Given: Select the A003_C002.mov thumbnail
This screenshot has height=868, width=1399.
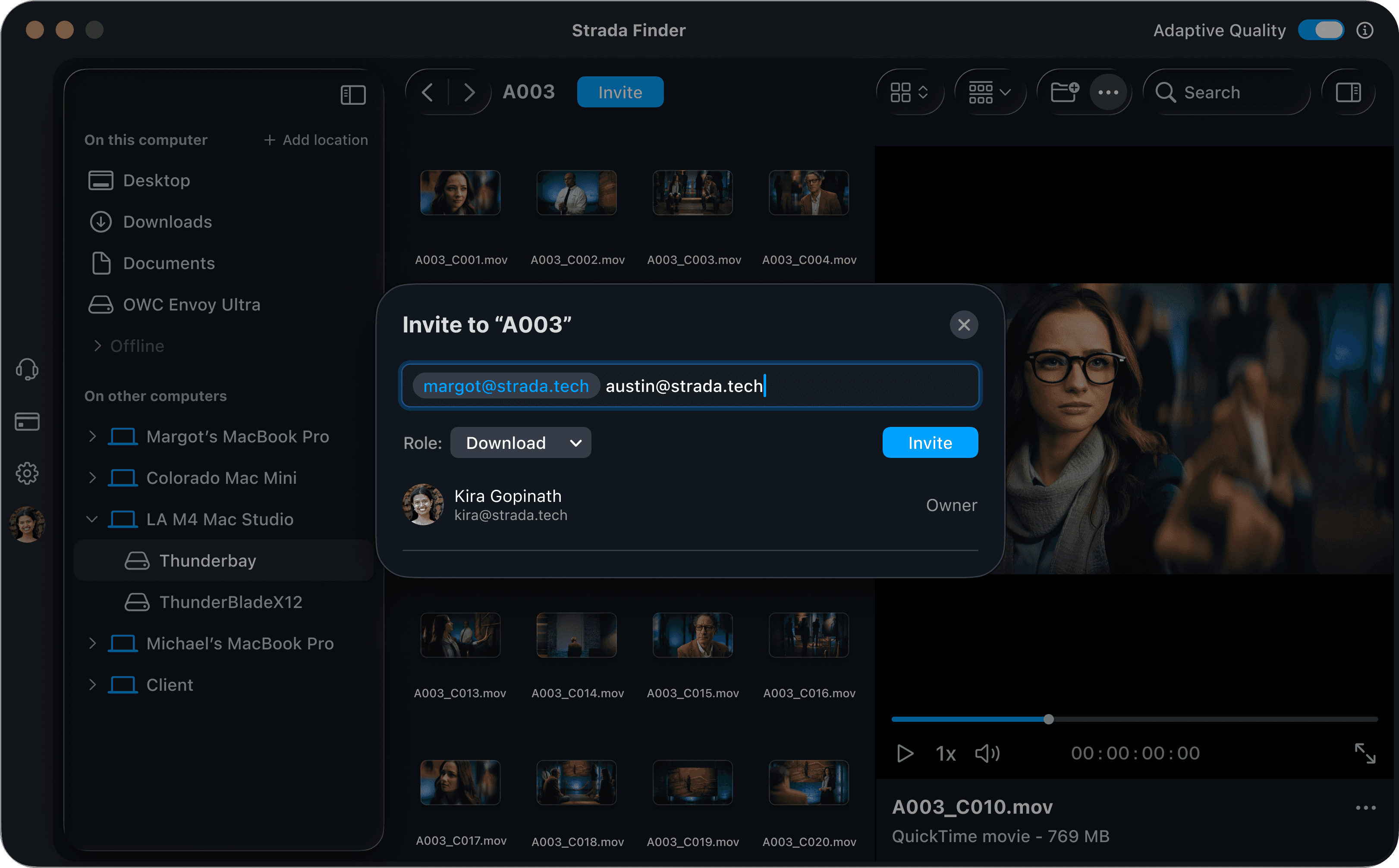Looking at the screenshot, I should pyautogui.click(x=577, y=192).
